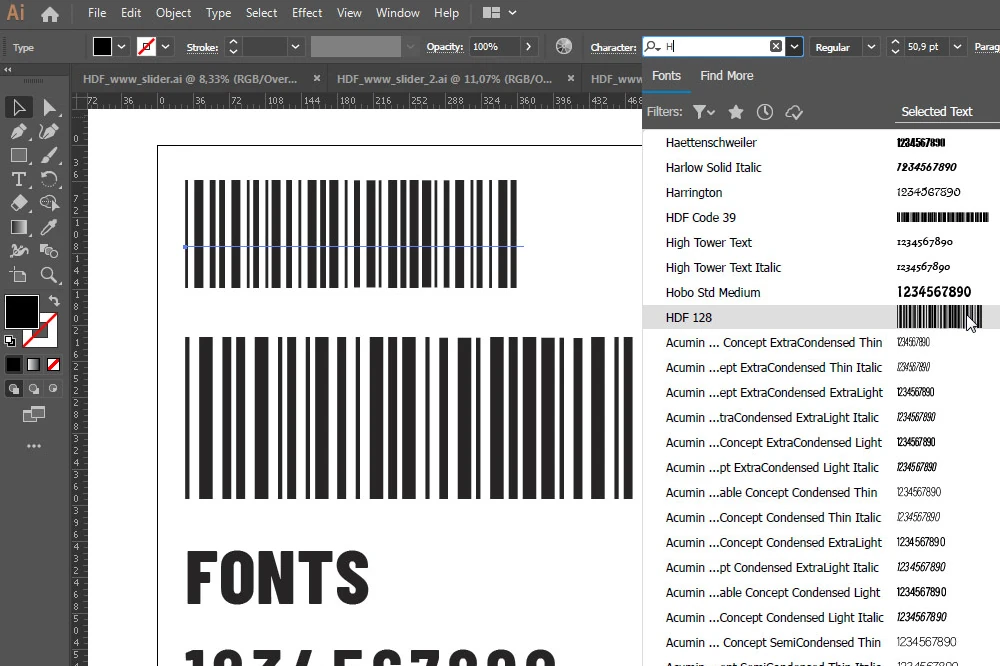Select the Zoom tool magnifier
Screen dimensions: 1000x666
point(49,275)
